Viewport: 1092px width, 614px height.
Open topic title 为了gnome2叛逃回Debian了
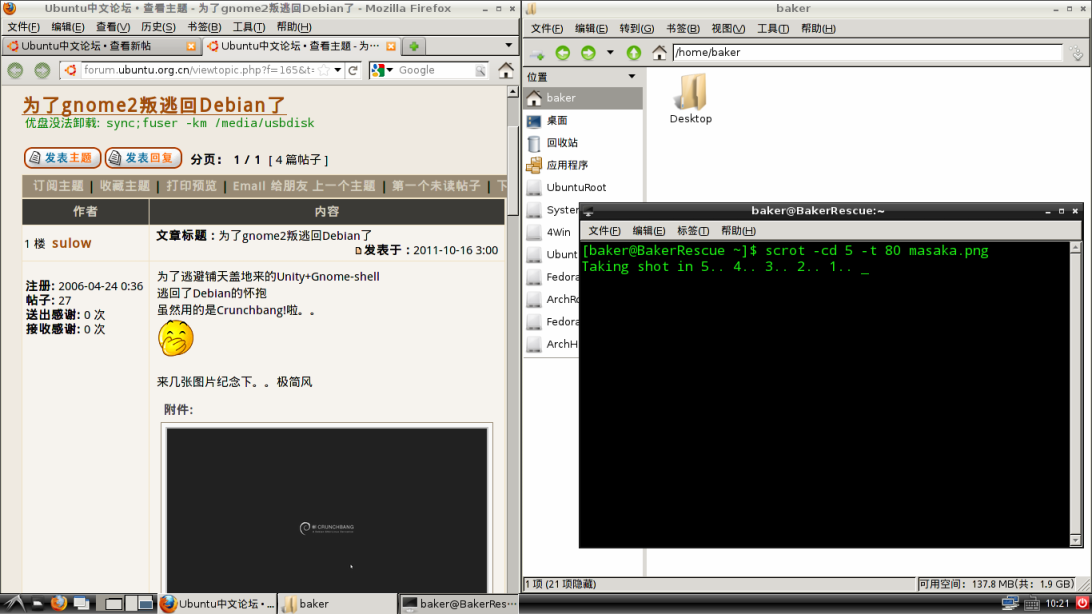click(x=154, y=105)
